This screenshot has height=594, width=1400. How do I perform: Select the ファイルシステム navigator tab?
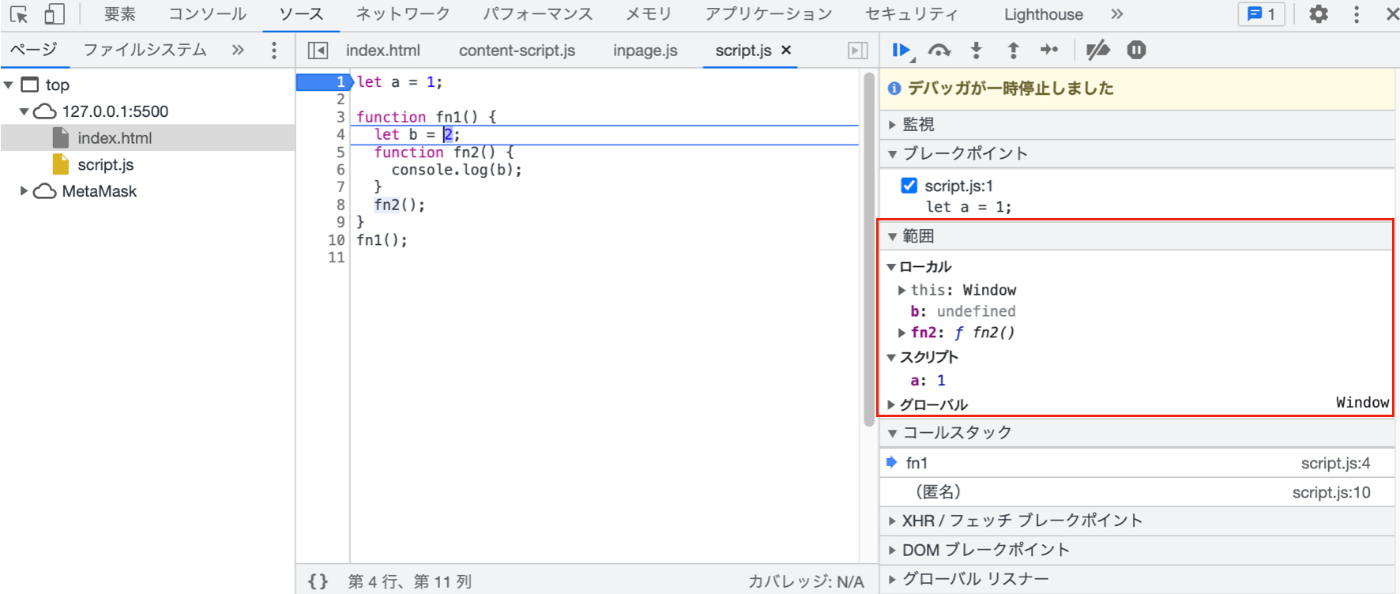145,50
